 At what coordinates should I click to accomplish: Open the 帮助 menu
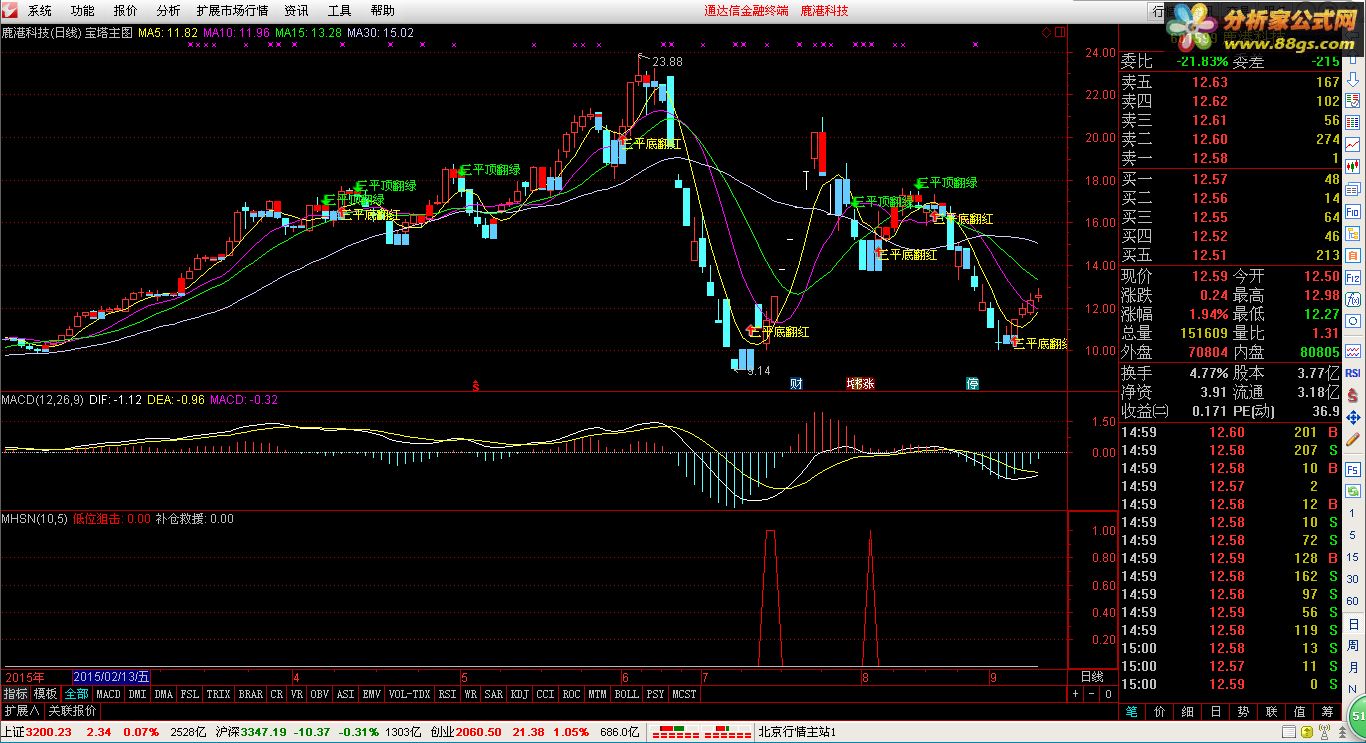pyautogui.click(x=382, y=11)
